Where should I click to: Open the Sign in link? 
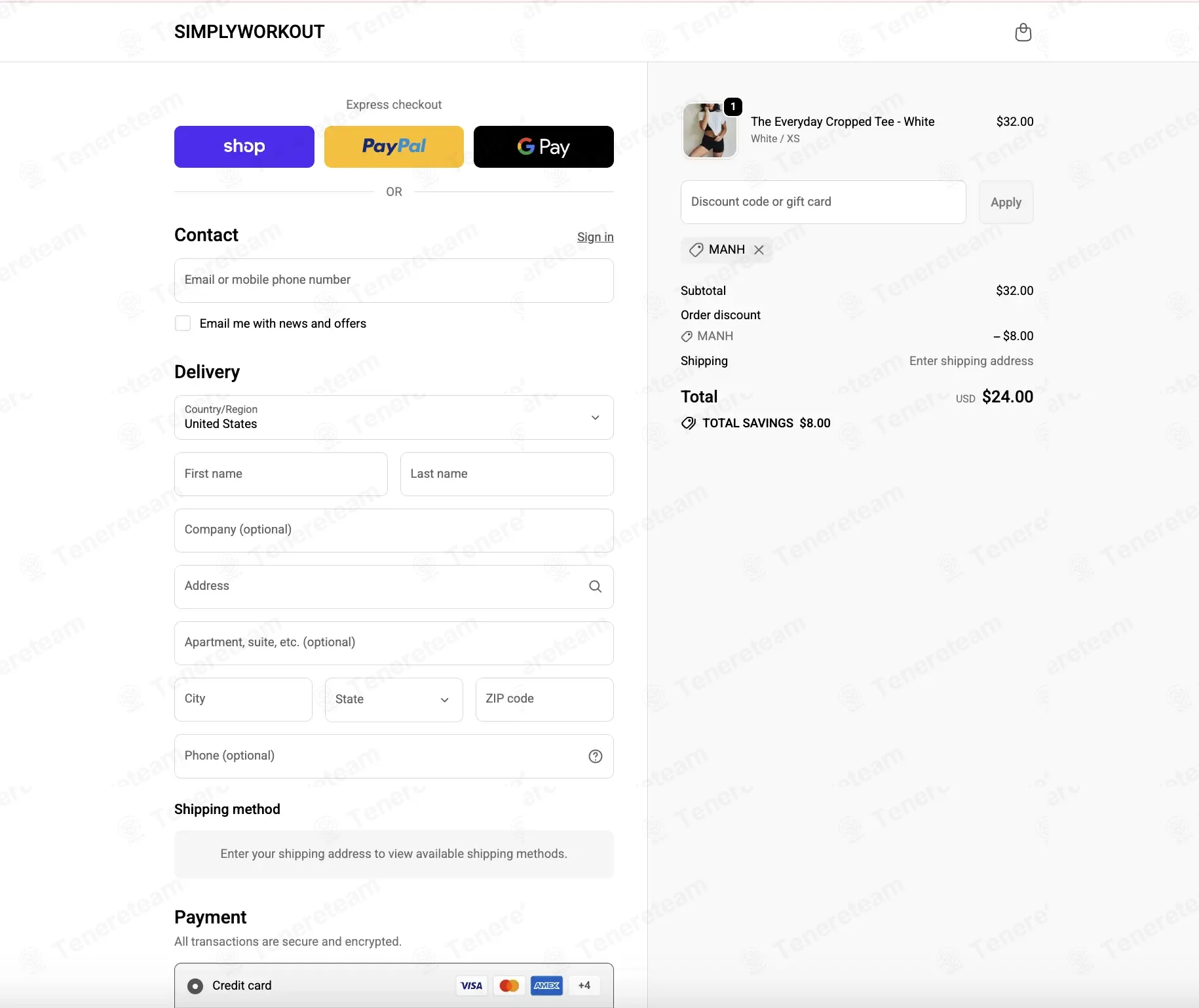[595, 237]
